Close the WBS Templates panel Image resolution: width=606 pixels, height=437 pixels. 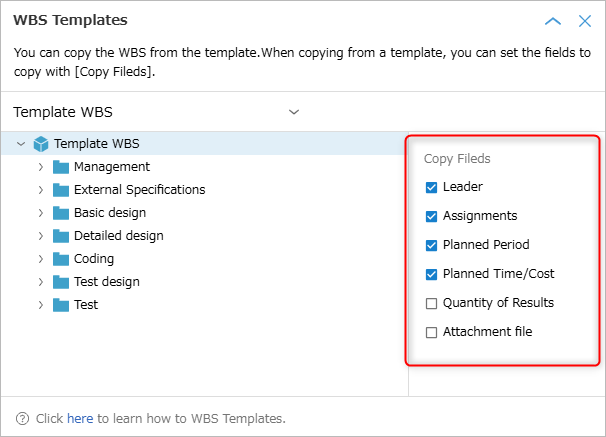point(585,21)
